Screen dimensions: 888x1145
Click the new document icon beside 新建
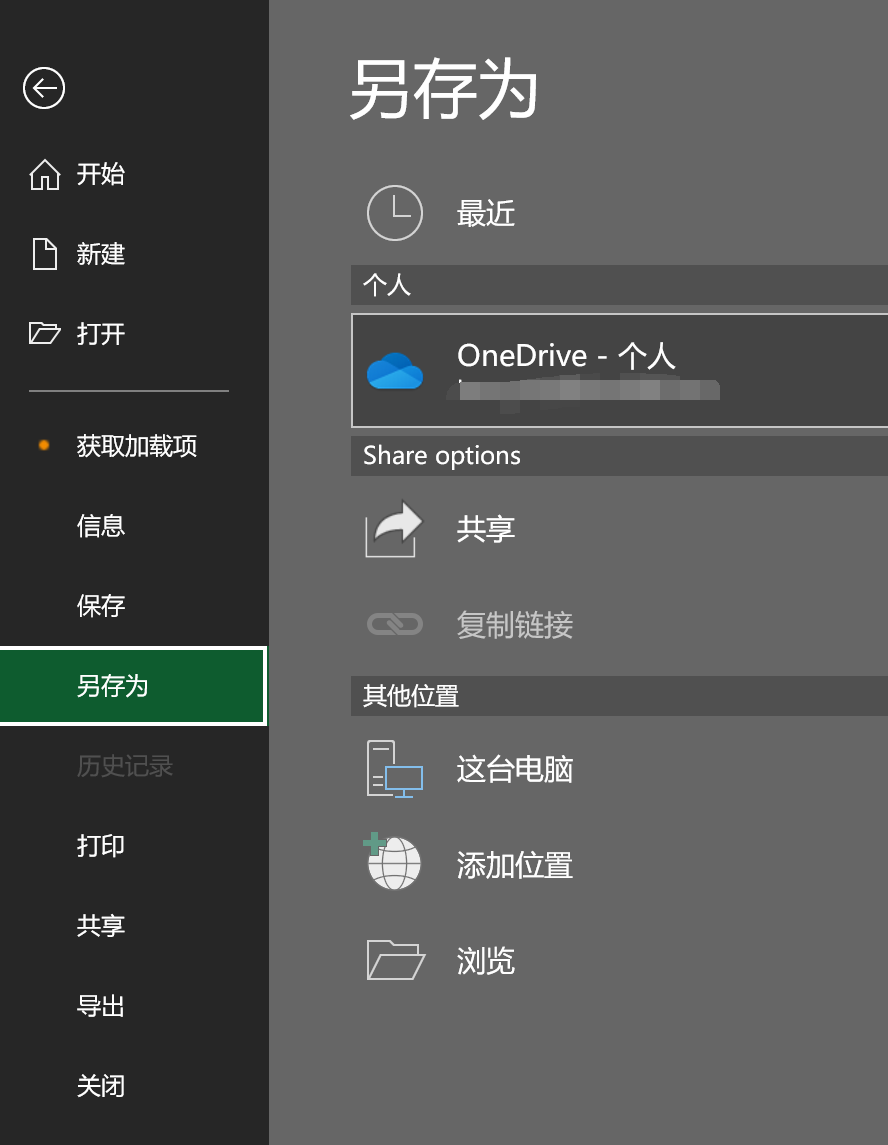(45, 254)
